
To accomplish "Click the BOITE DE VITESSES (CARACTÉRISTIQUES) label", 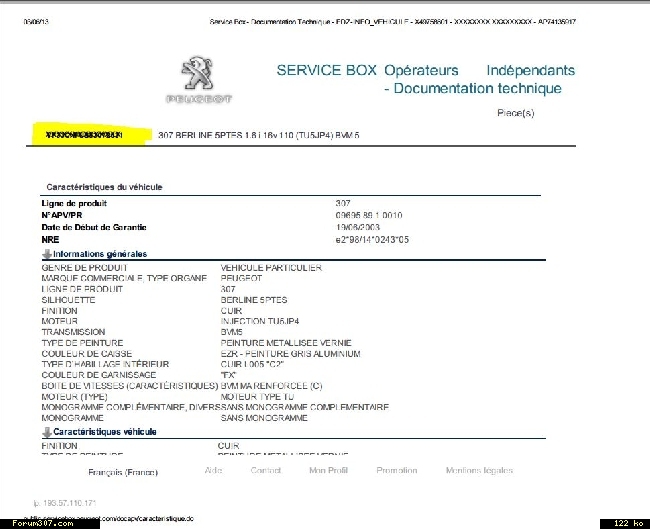I will pyautogui.click(x=130, y=386).
